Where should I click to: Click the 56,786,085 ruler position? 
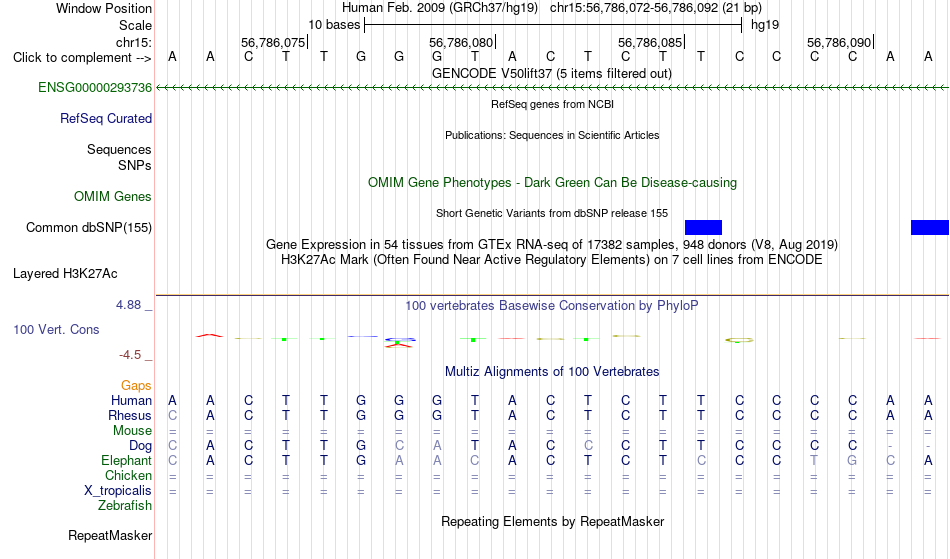point(650,43)
